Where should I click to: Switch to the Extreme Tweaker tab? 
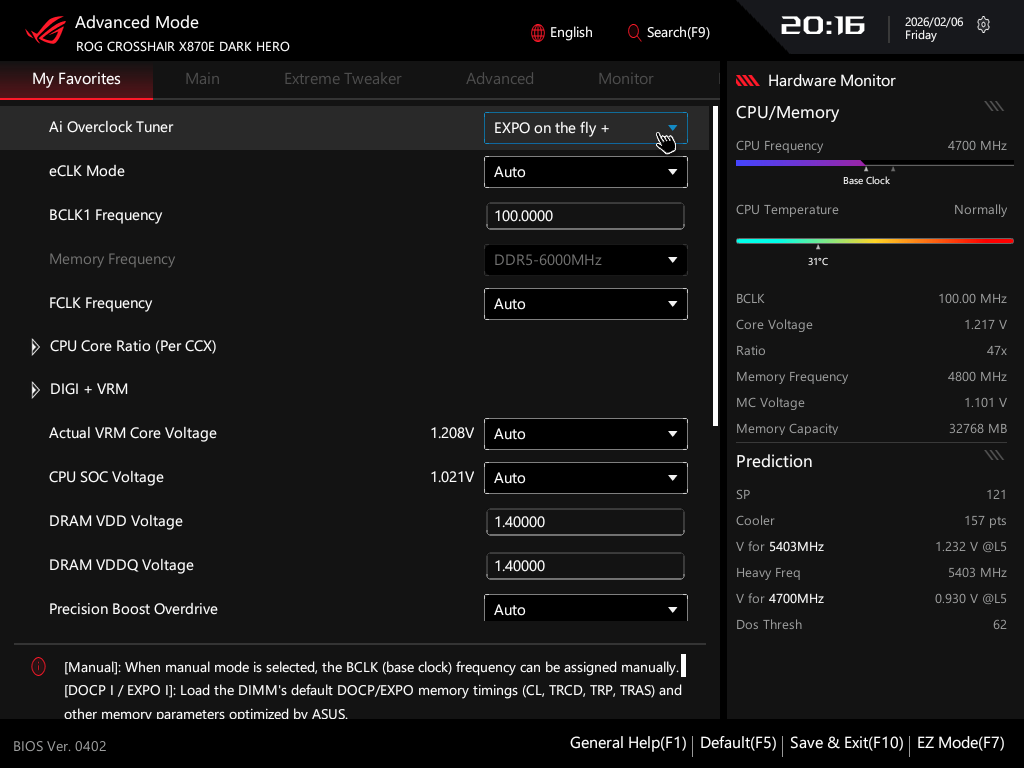(x=342, y=79)
